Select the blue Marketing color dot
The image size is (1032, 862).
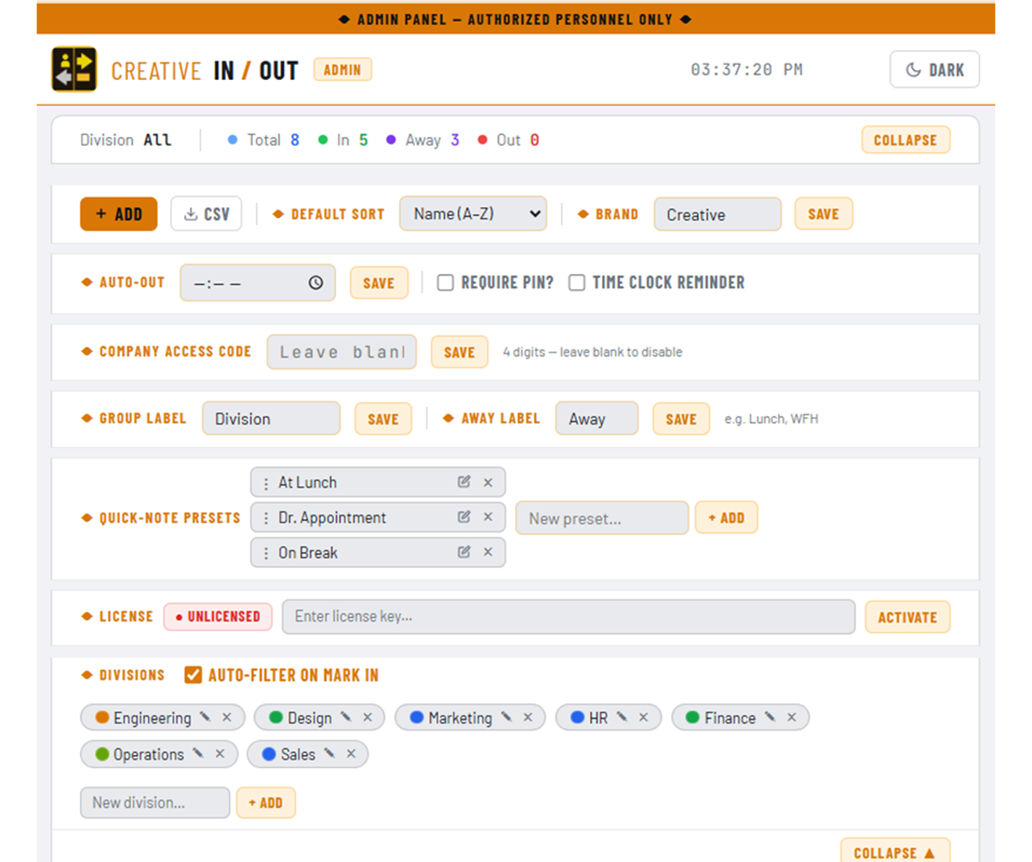point(417,717)
